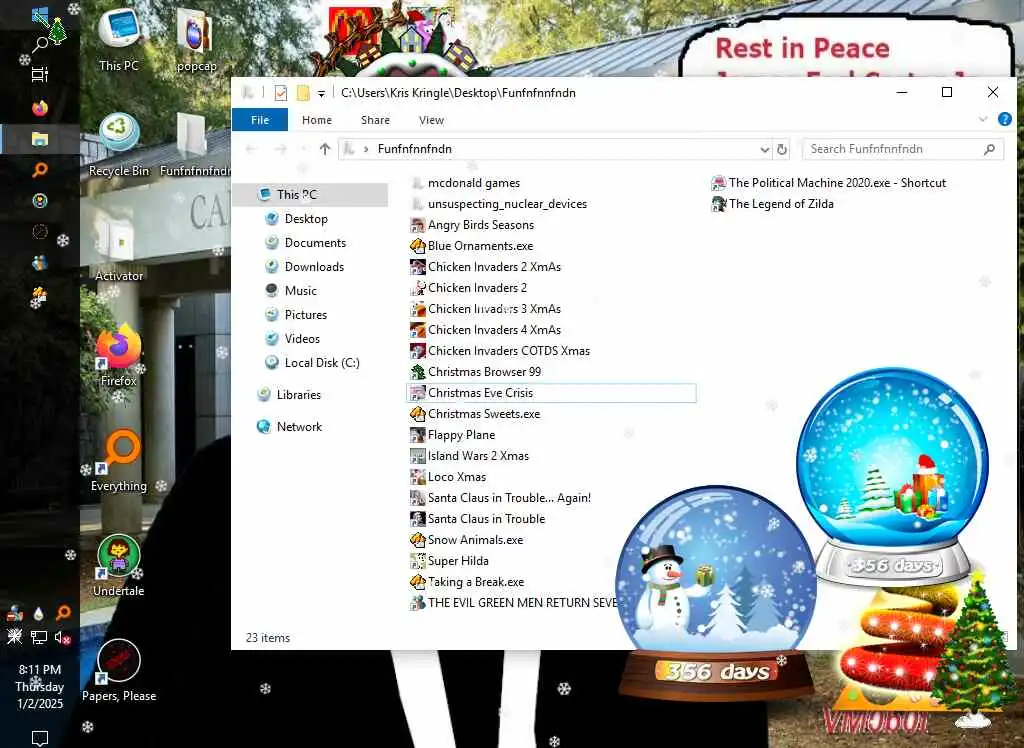Refresh the Funfnfnnfndn folder view
Image resolution: width=1024 pixels, height=748 pixels.
click(782, 149)
